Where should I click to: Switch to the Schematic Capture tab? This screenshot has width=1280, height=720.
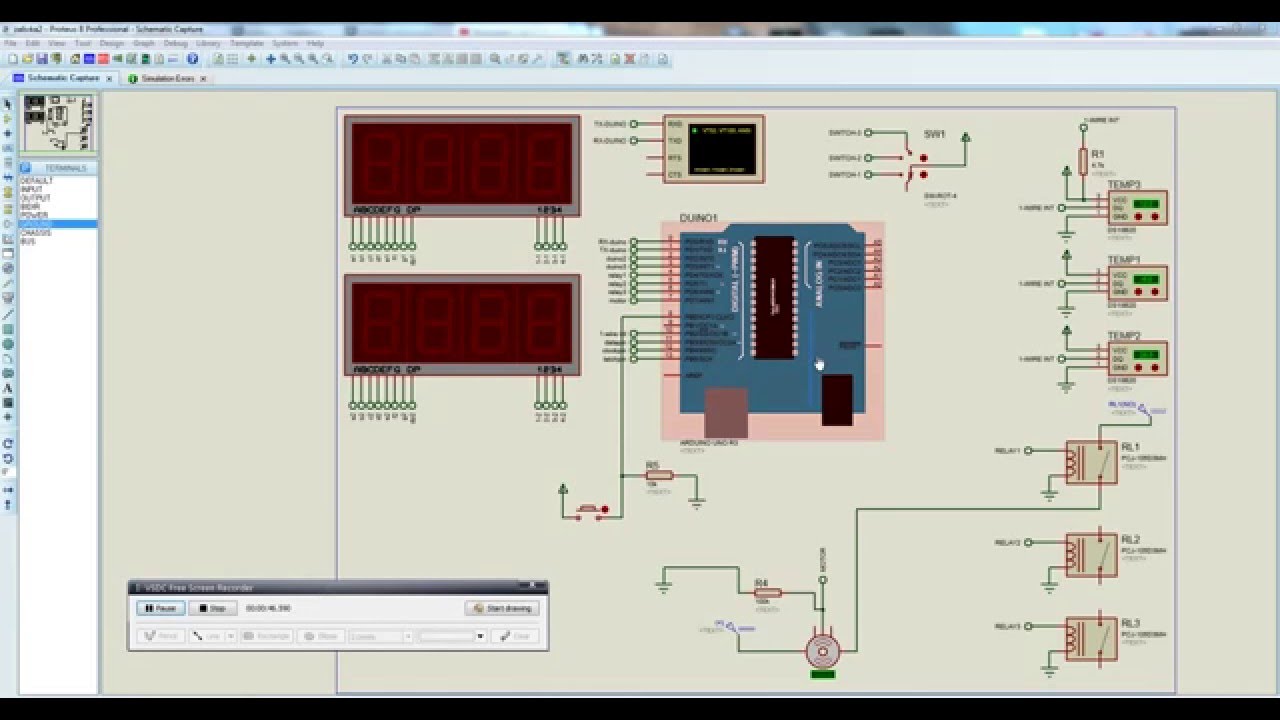pos(63,78)
